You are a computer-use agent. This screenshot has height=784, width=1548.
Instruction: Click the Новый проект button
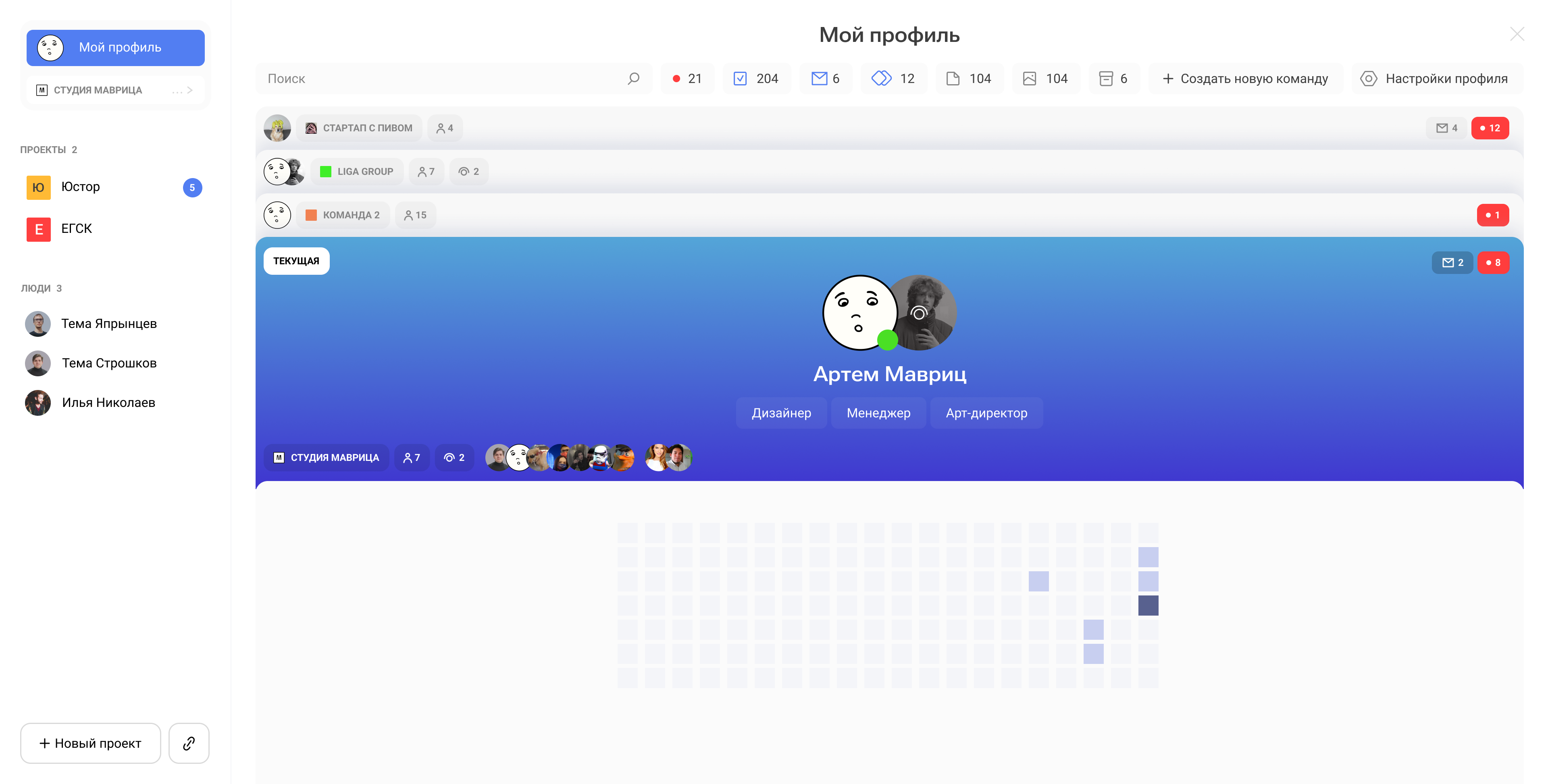(90, 743)
